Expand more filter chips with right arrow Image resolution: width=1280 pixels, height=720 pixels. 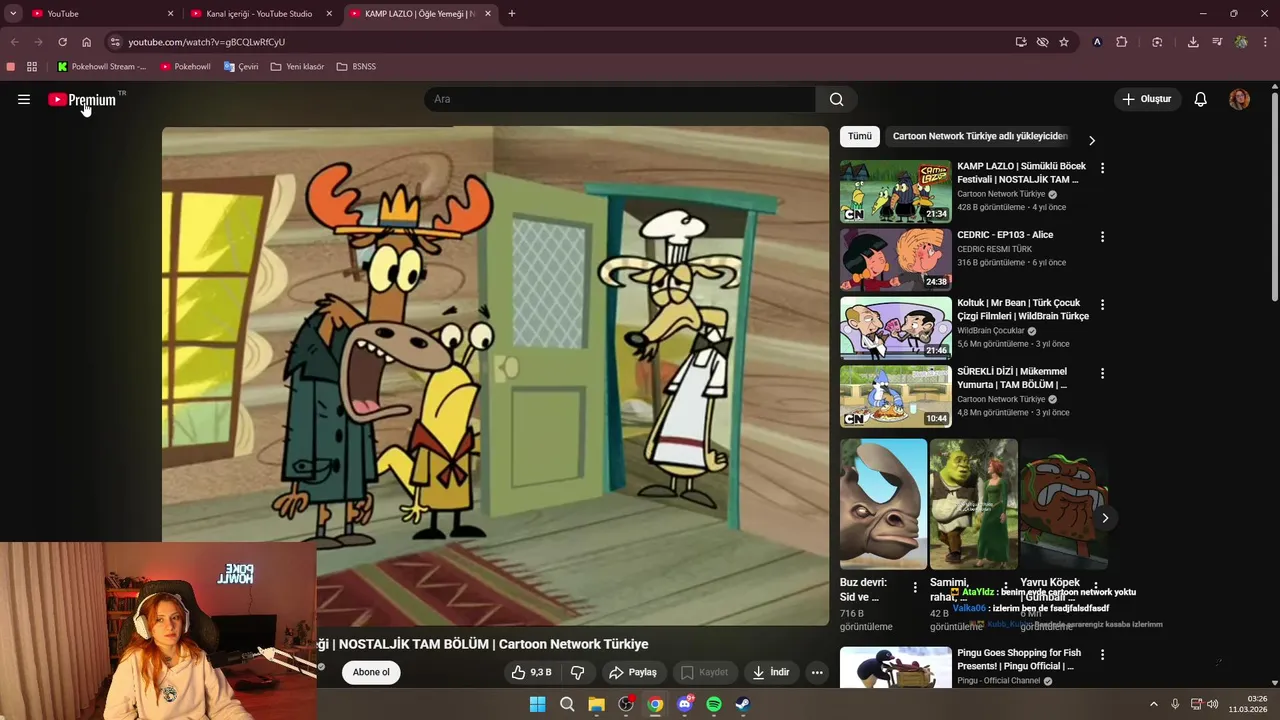(x=1092, y=140)
